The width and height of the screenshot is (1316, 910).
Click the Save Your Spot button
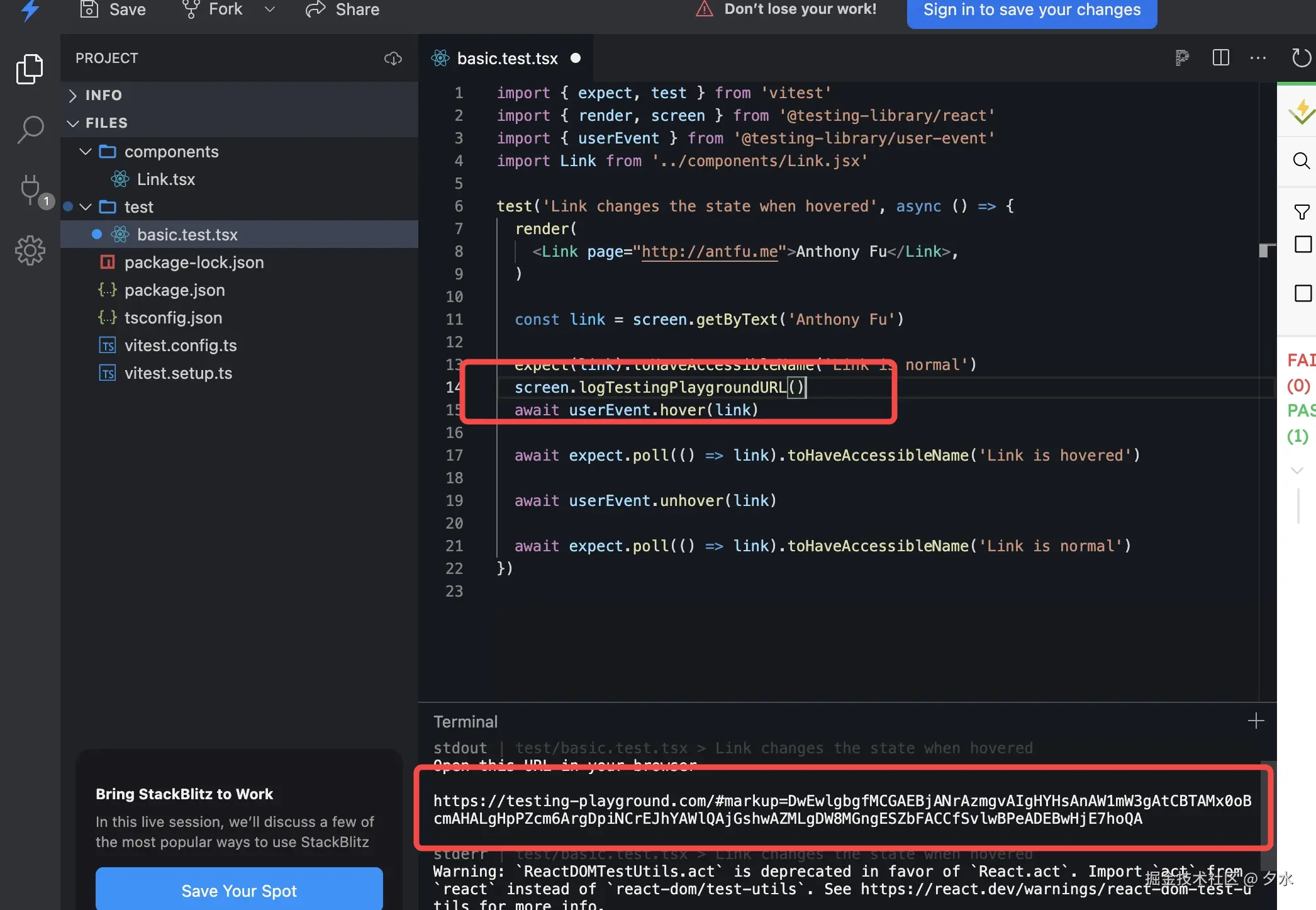[x=239, y=890]
